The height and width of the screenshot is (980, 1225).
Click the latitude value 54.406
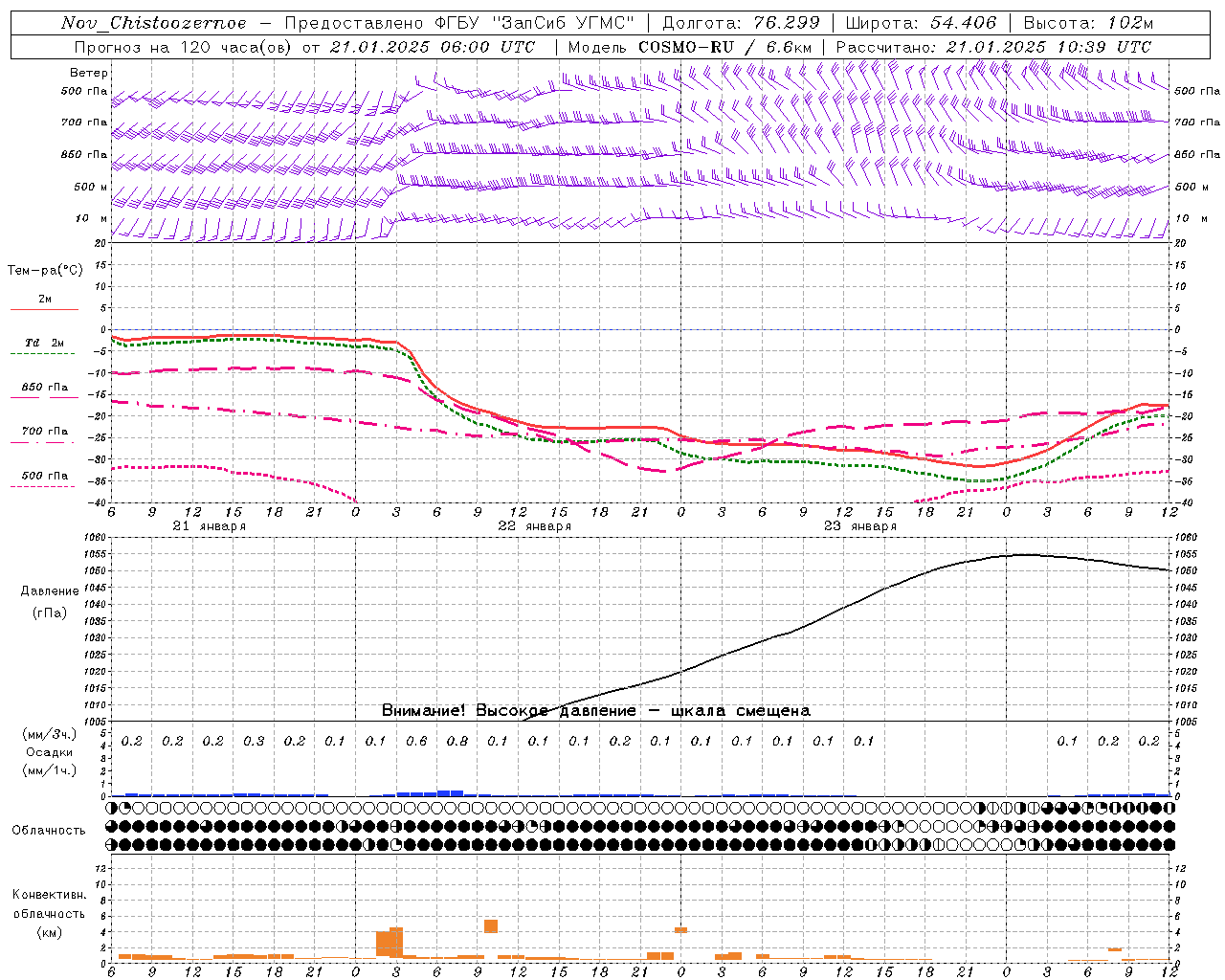pyautogui.click(x=964, y=23)
